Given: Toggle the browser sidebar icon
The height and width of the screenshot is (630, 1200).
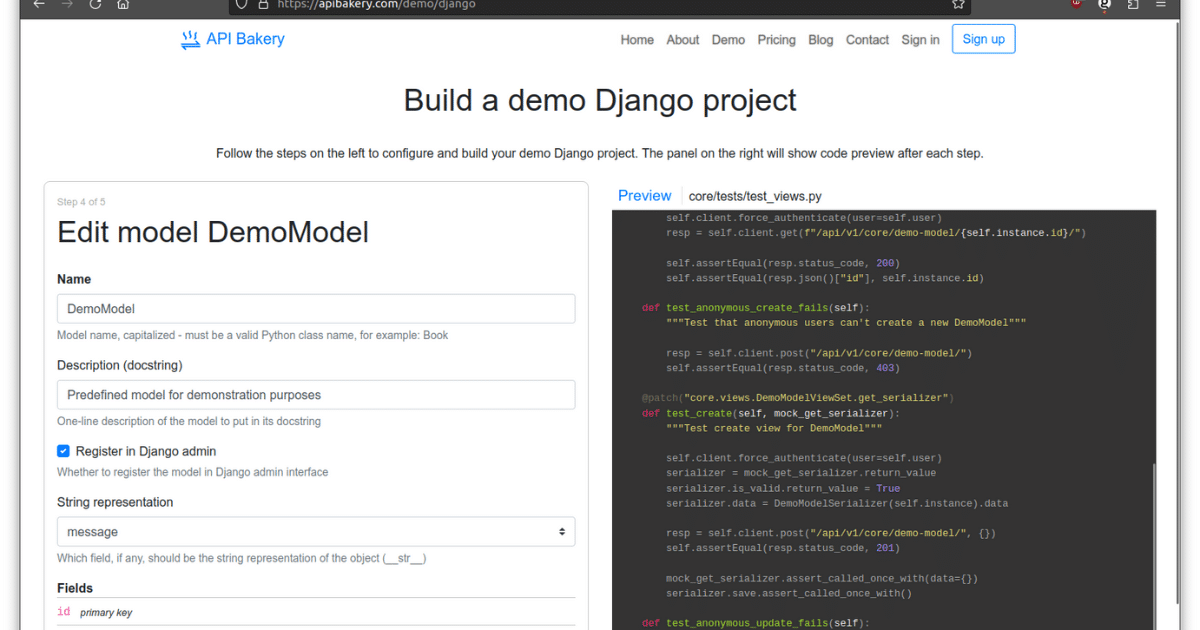Looking at the screenshot, I should [x=1131, y=6].
